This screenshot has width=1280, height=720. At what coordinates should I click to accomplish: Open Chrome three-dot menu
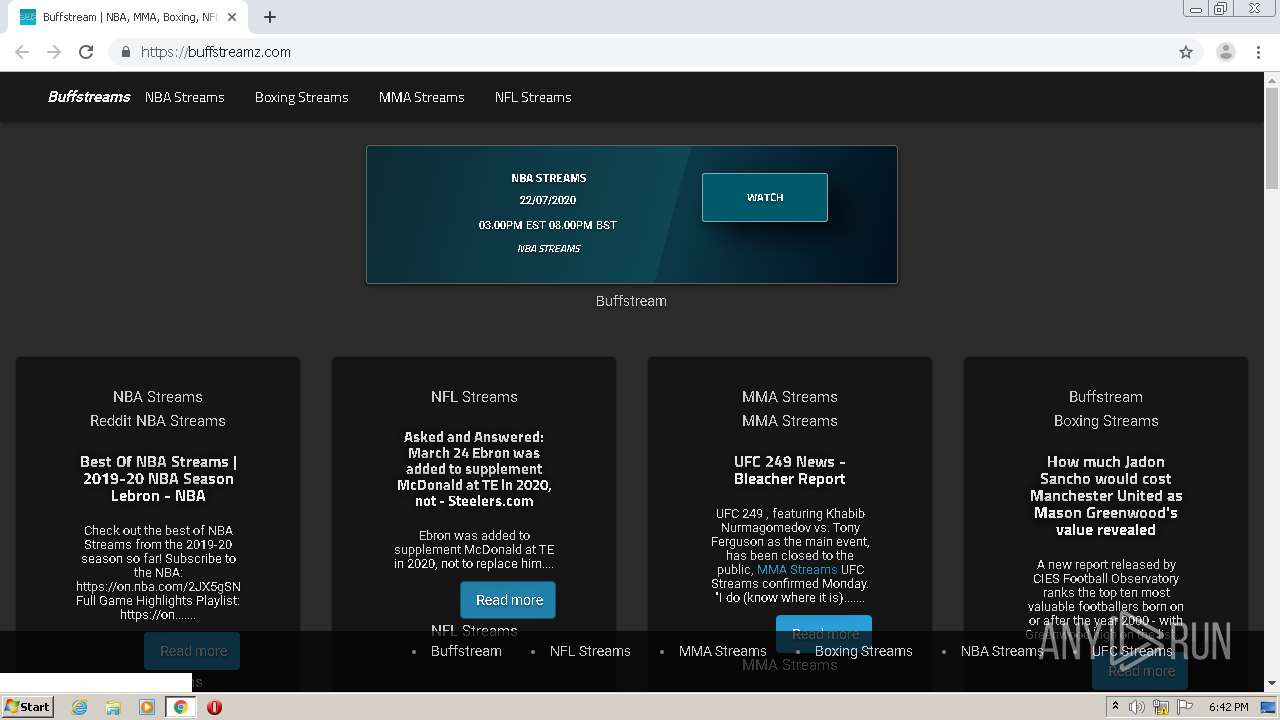click(x=1258, y=52)
